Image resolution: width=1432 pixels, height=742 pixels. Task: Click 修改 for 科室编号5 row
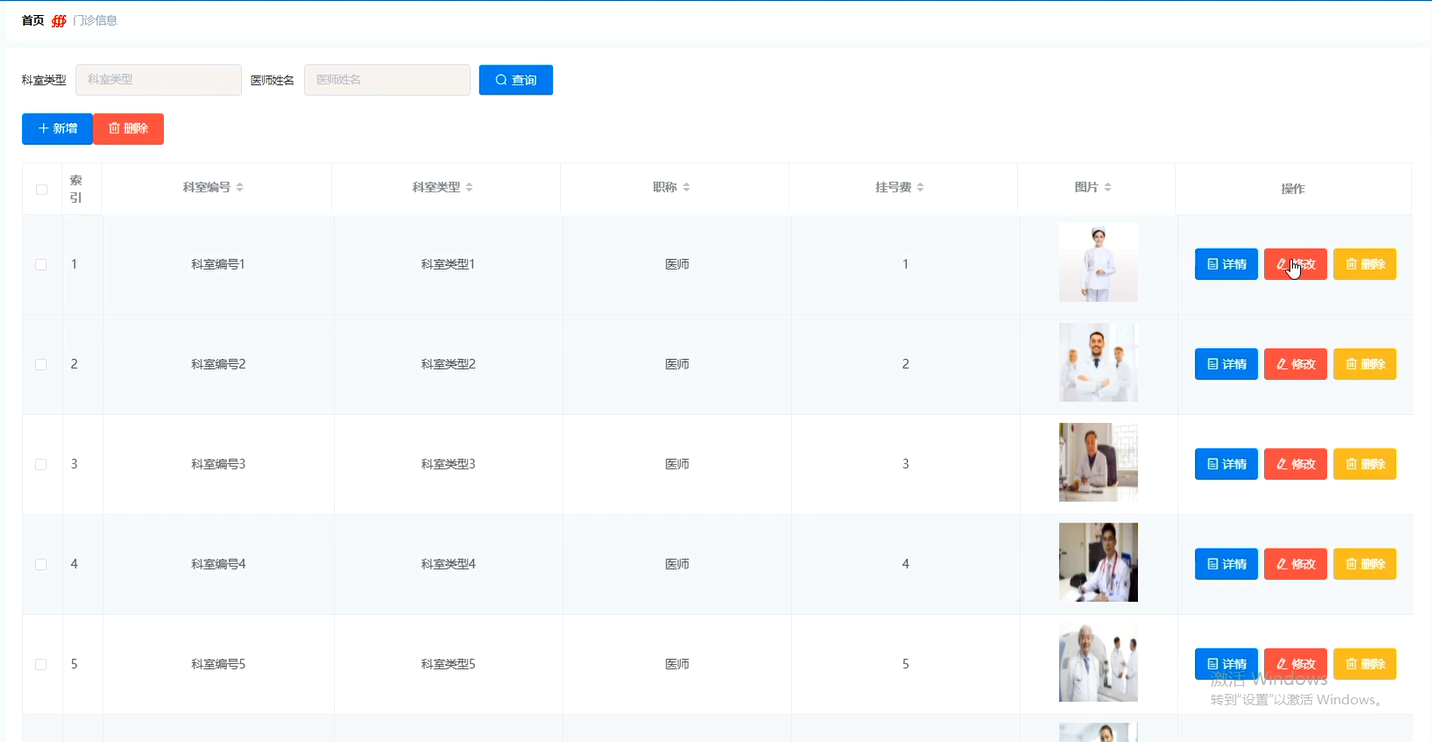(x=1295, y=664)
